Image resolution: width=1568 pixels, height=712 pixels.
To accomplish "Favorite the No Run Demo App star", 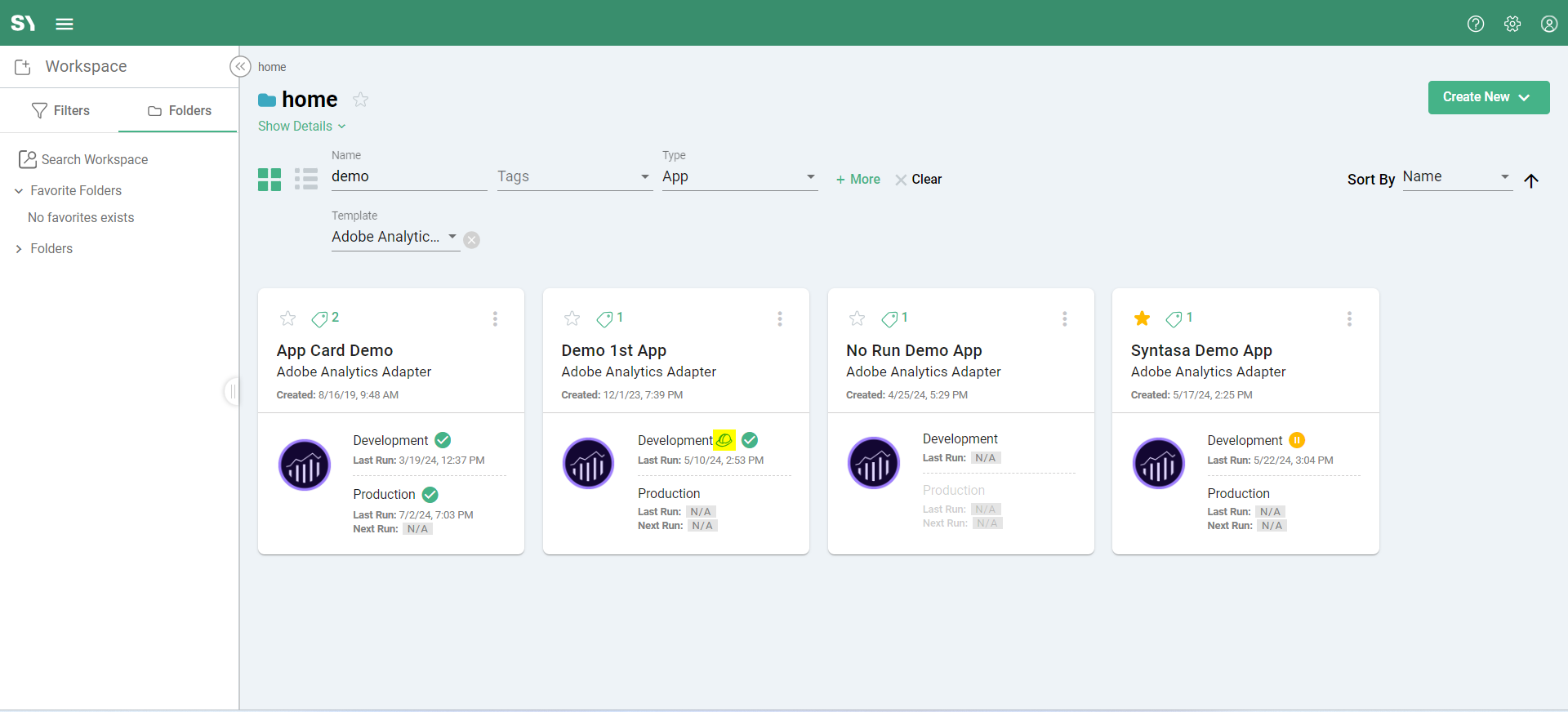I will (857, 318).
